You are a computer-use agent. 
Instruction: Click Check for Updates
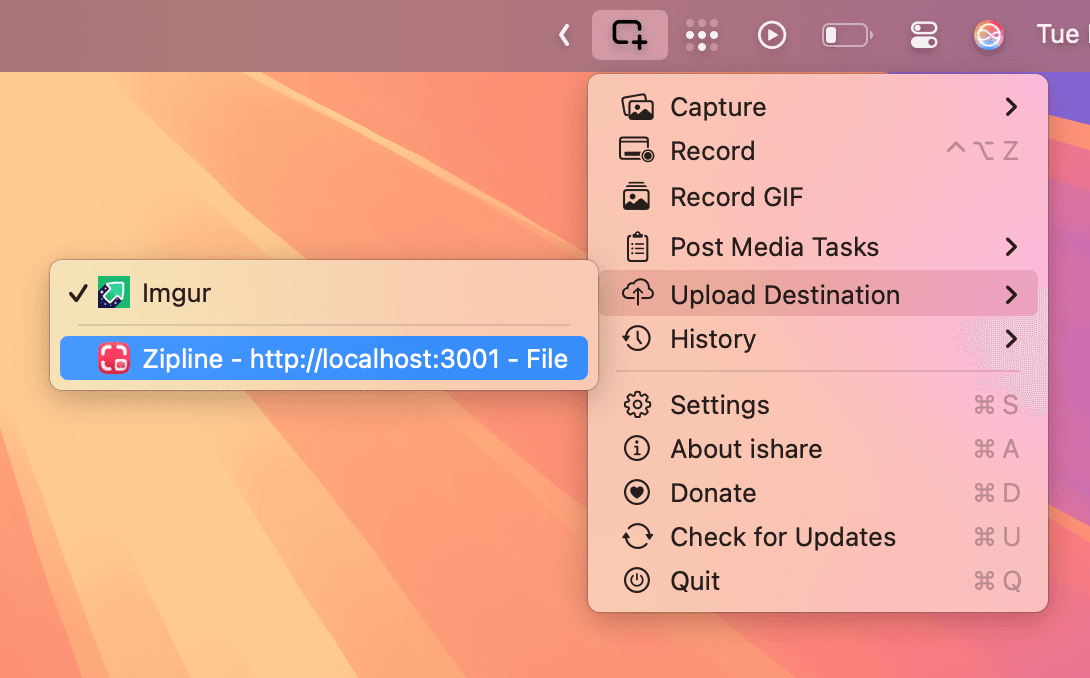[x=782, y=537]
